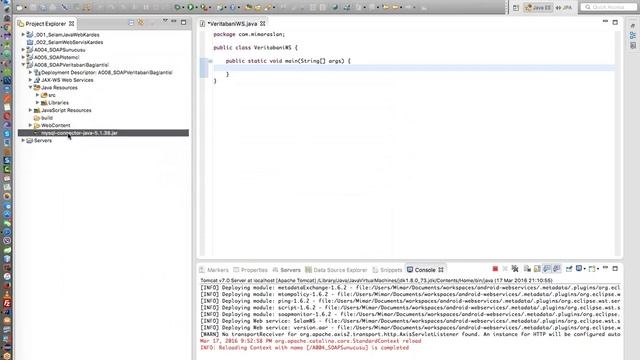Click Open Perspective icon
Image resolution: width=640 pixels, height=360 pixels.
tap(516, 7)
